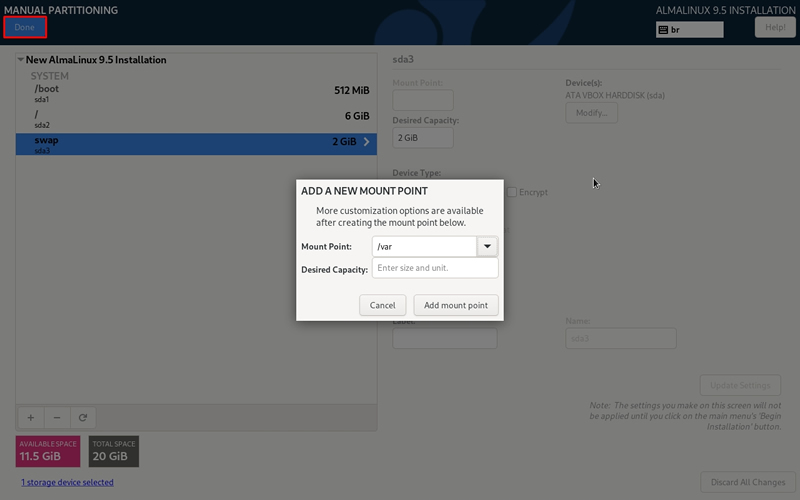This screenshot has height=500, width=800.
Task: Click the br keyboard layout selector
Action: coord(690,30)
